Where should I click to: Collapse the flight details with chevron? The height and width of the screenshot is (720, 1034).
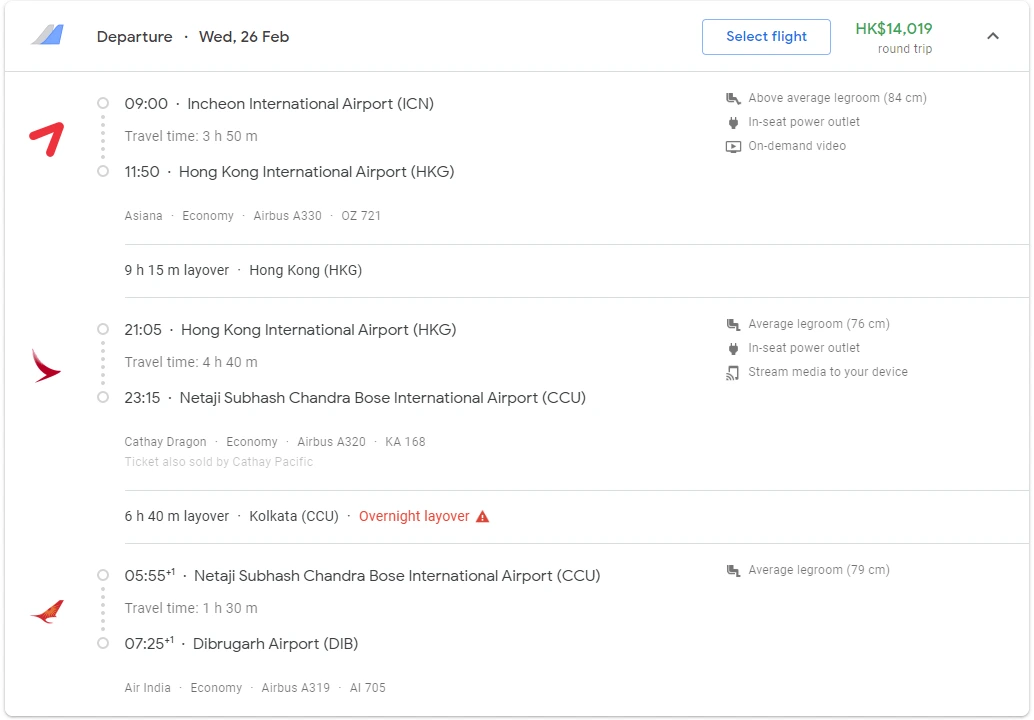tap(992, 37)
